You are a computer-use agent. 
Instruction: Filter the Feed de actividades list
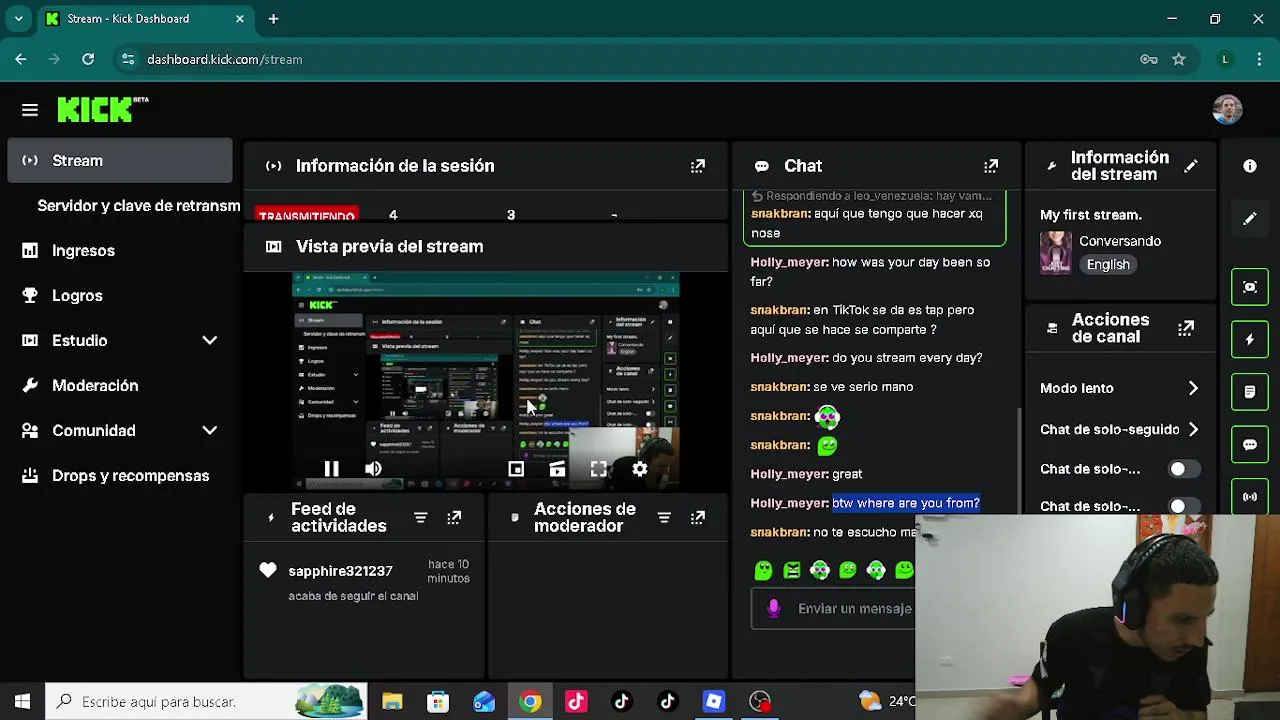[x=420, y=517]
